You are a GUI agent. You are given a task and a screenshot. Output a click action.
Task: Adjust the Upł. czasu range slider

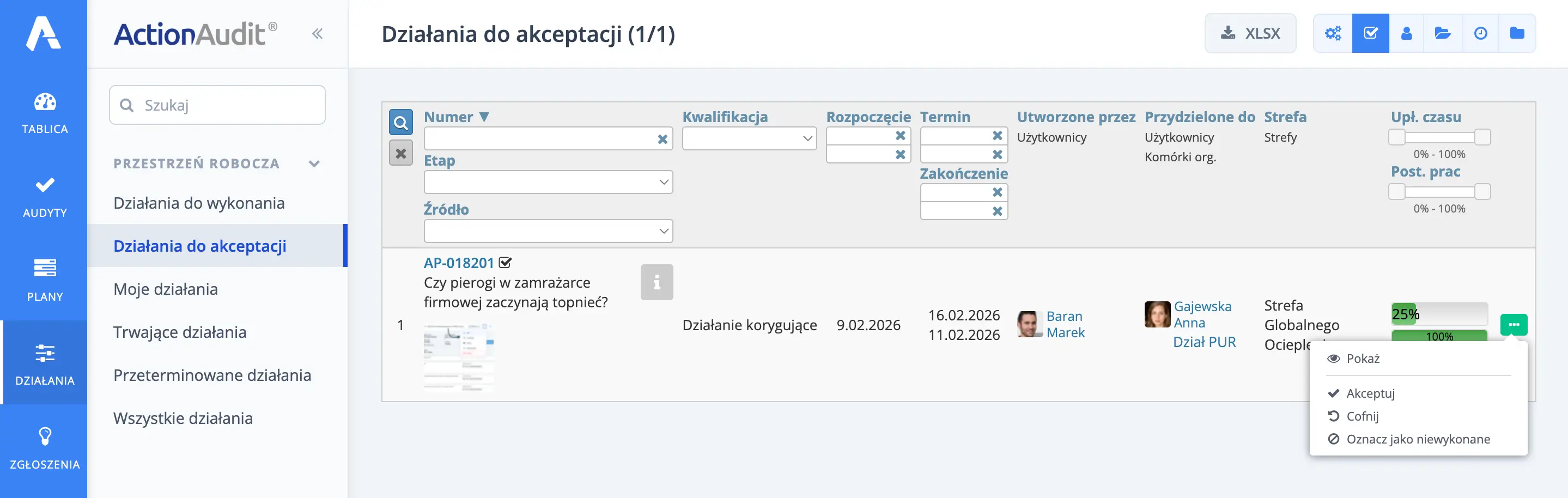coord(1439,137)
